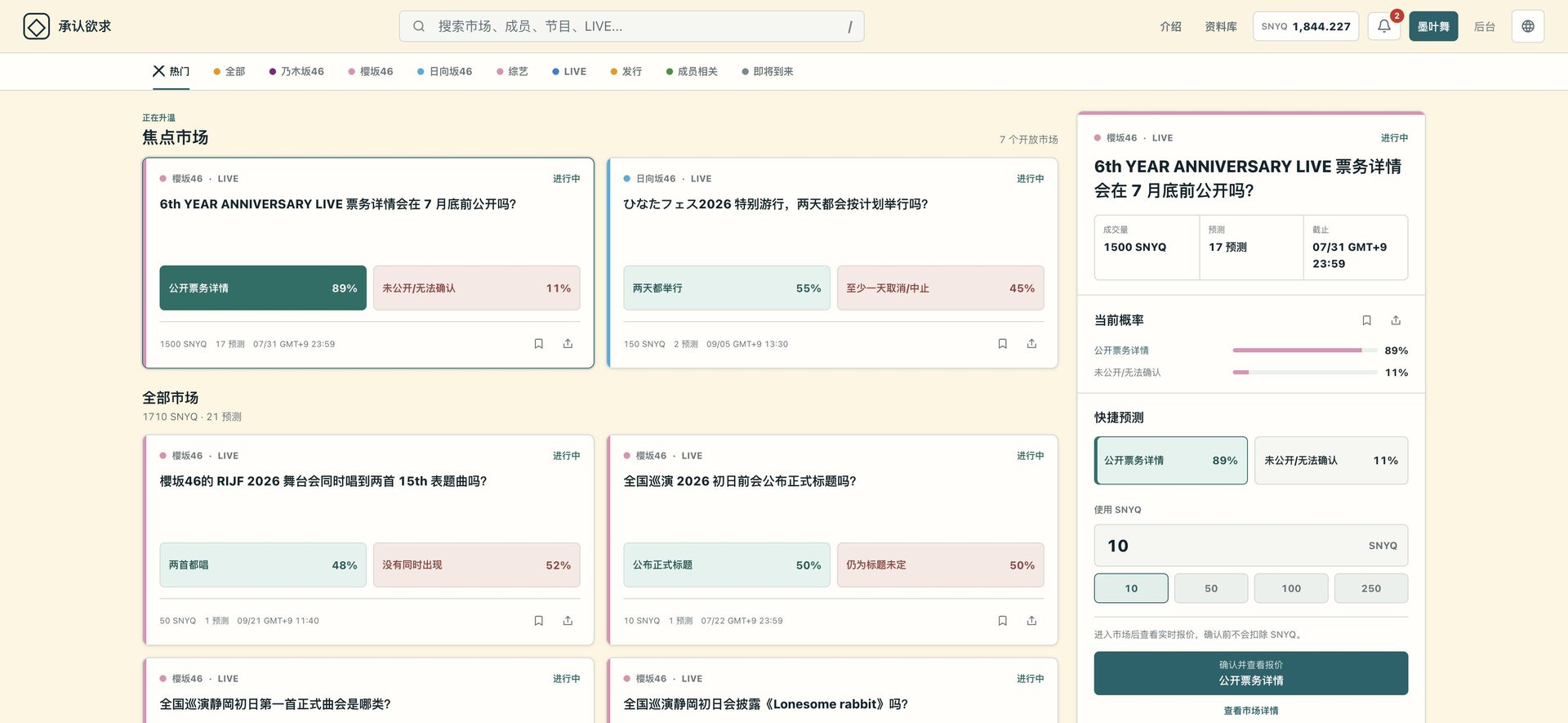Select the 热门 tab

(x=171, y=71)
